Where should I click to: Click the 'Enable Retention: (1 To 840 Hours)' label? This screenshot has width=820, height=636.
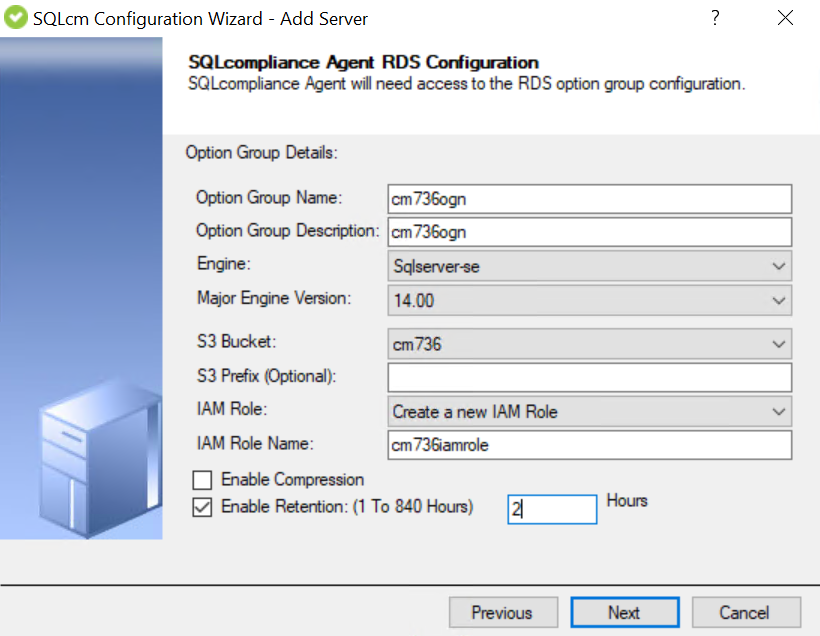coord(347,507)
